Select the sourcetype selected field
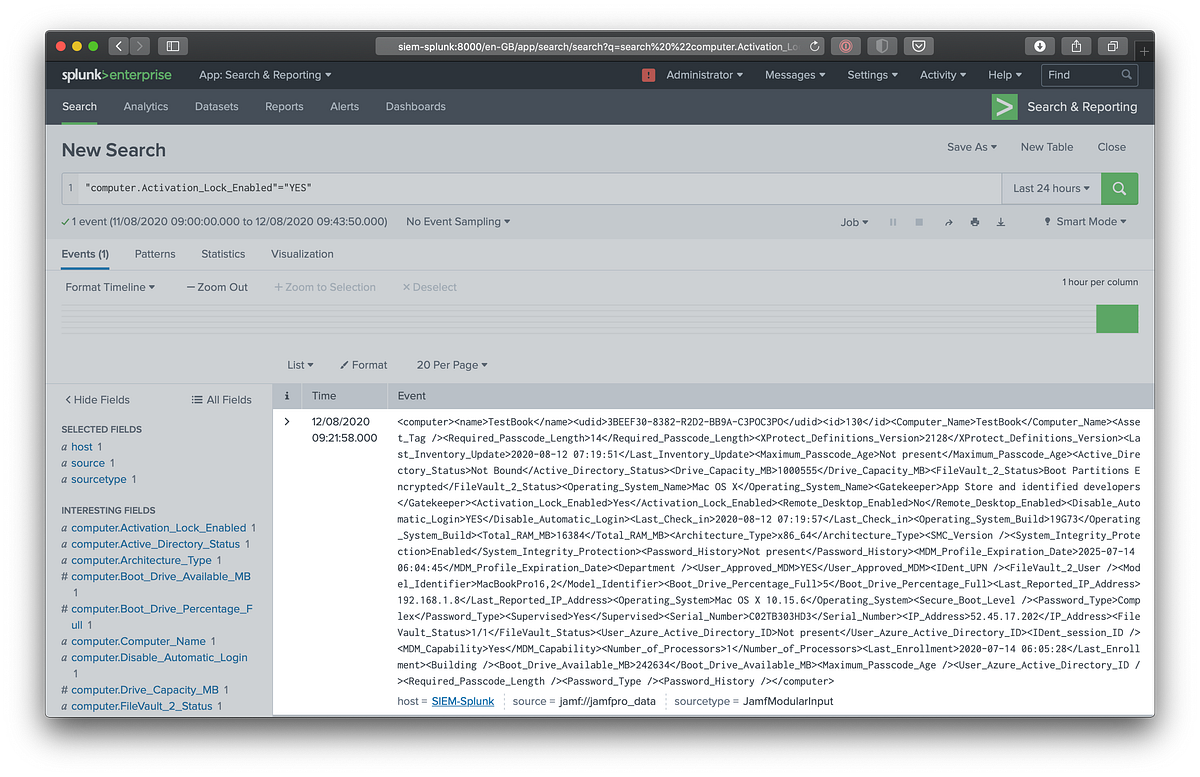This screenshot has height=777, width=1200. pos(99,479)
